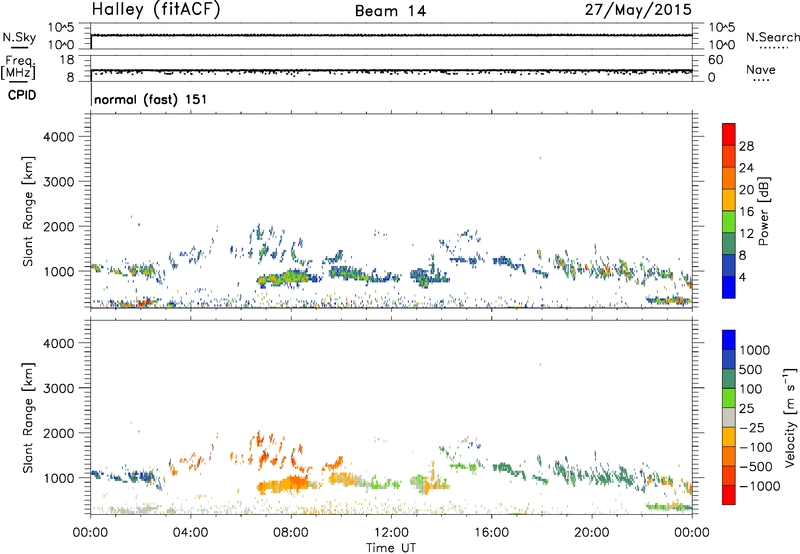Click the '08:00' time tick label
The height and width of the screenshot is (554, 800).
click(291, 533)
